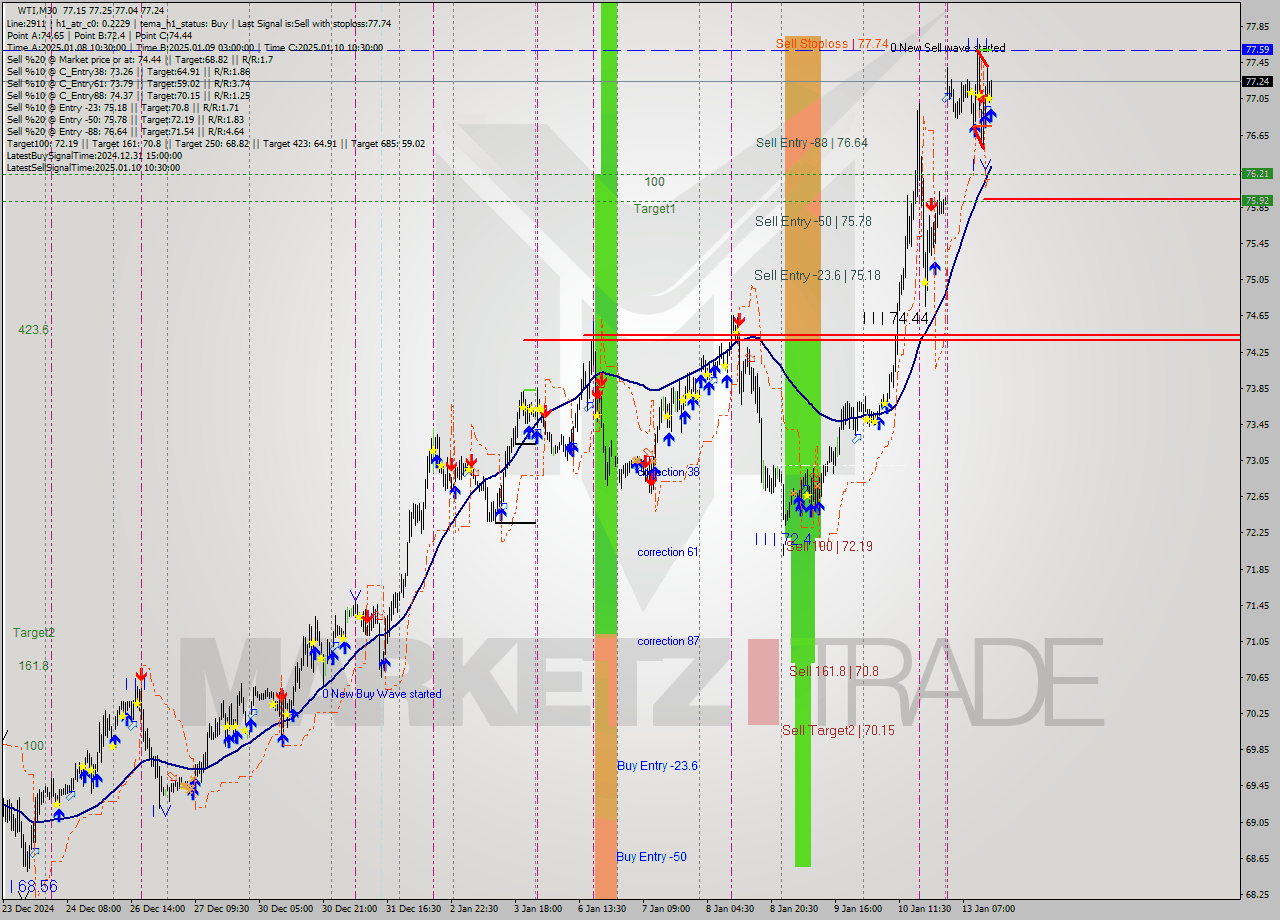1280x920 pixels.
Task: Select the 'Sell Entry -88 | 76.64' label
Action: point(812,143)
